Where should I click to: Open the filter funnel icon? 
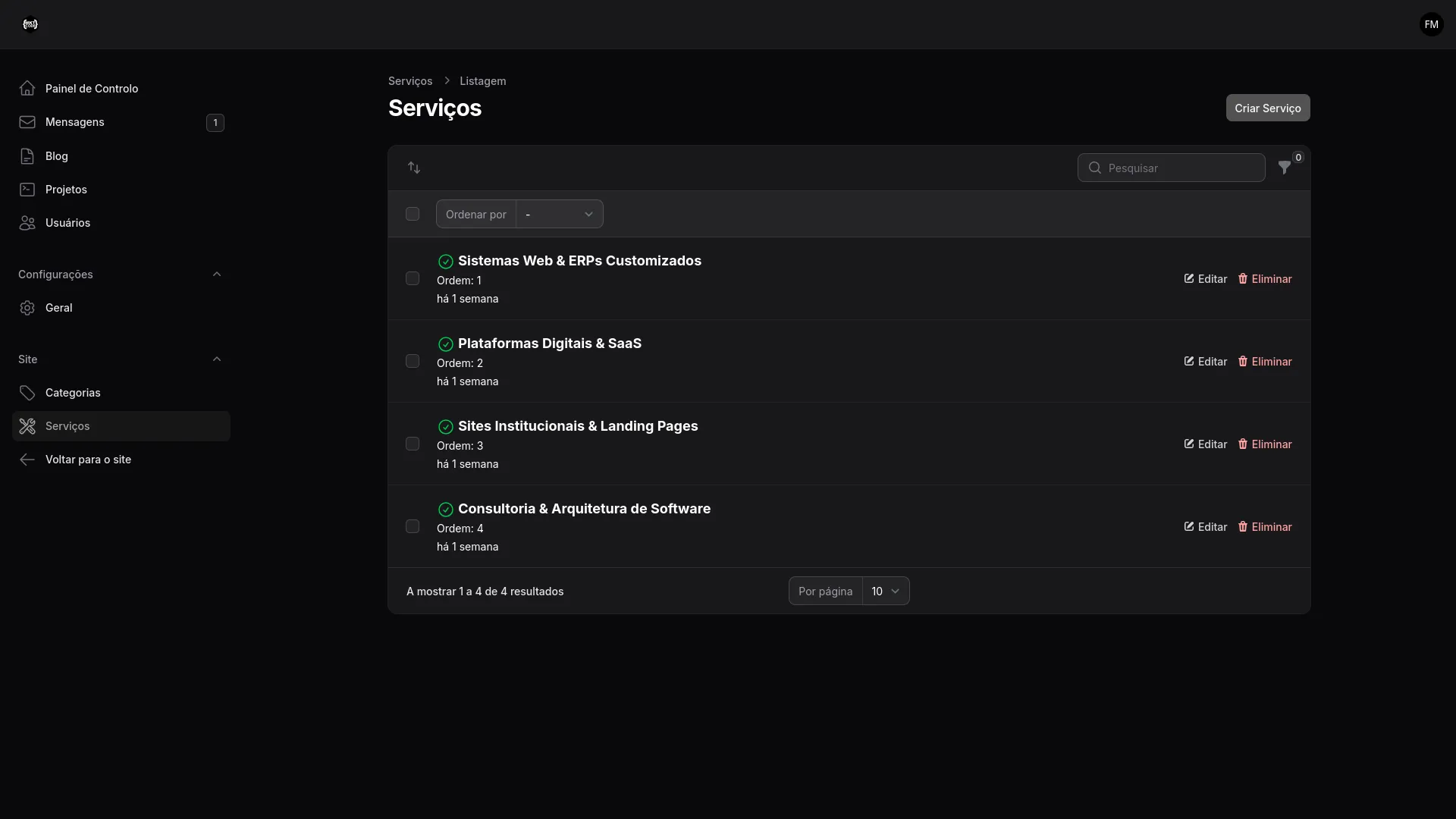(1285, 168)
